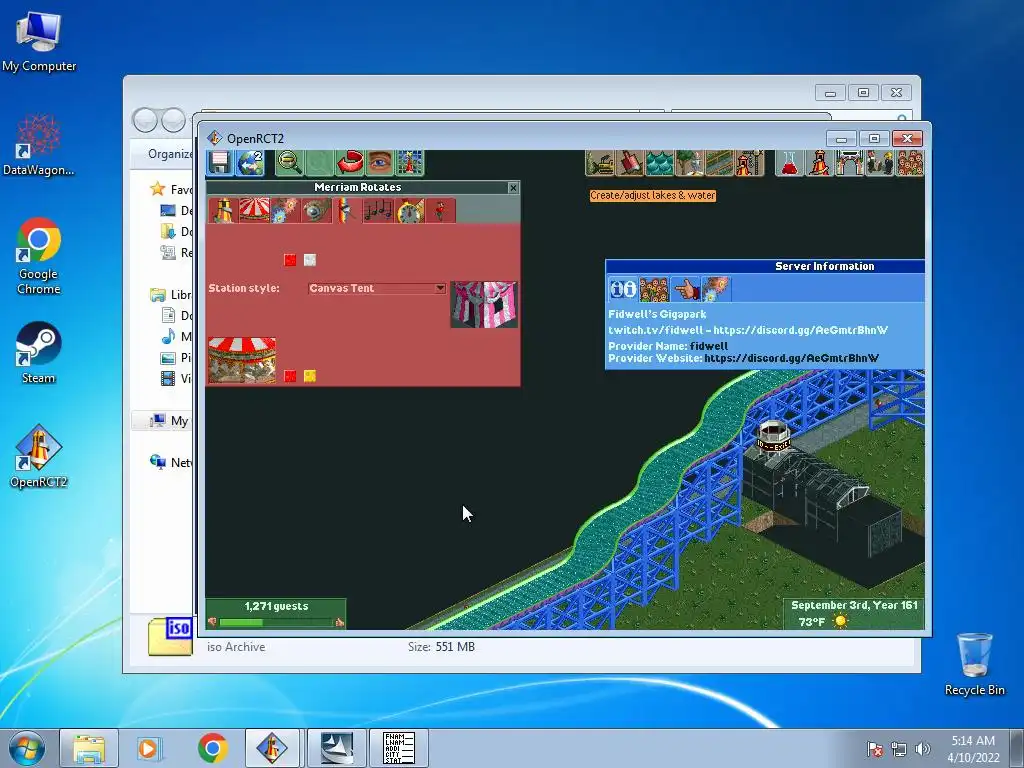This screenshot has height=768, width=1024.
Task: Click the carousel vehicle preview image
Action: pos(242,360)
